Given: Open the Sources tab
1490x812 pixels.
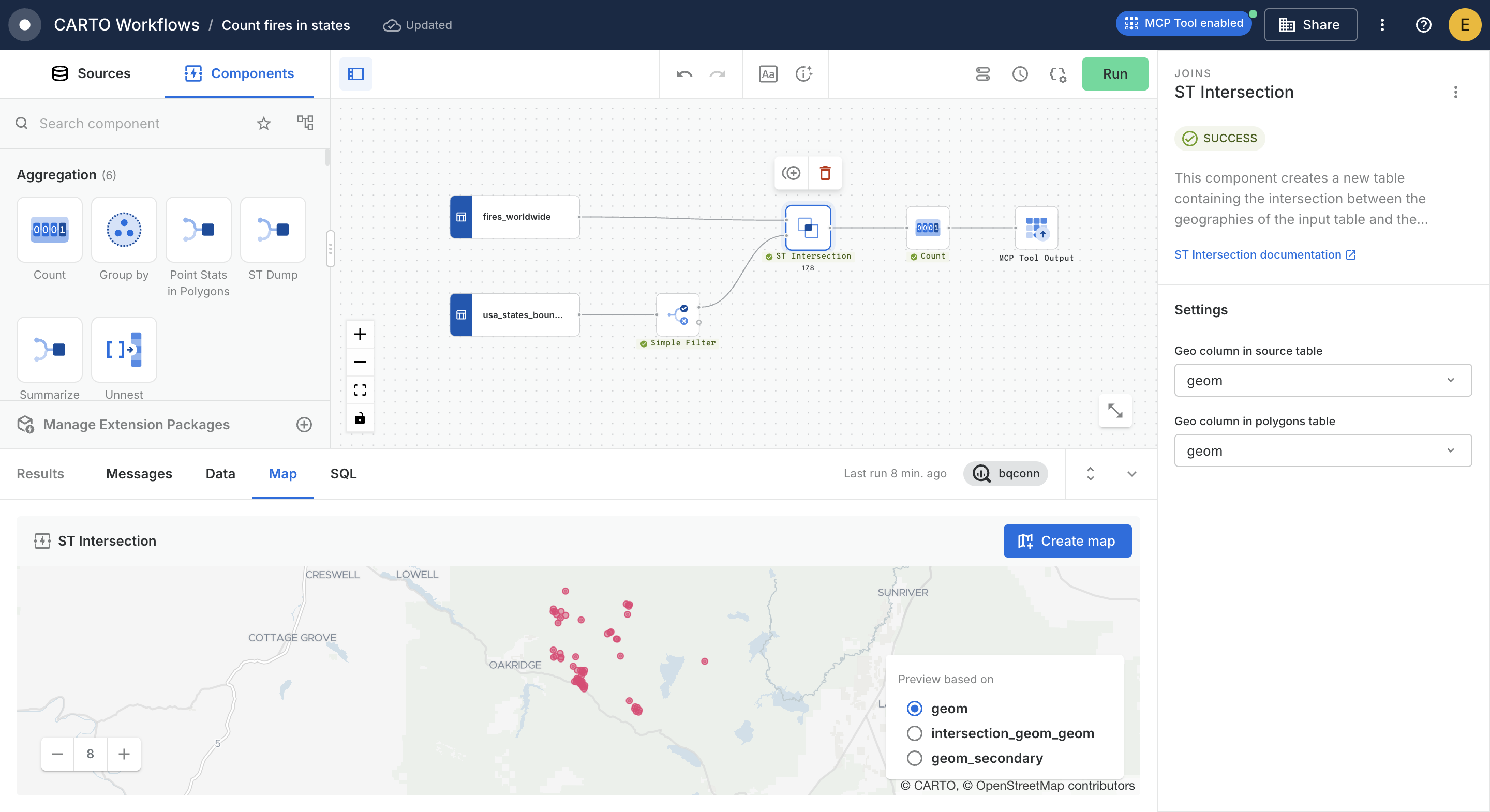Looking at the screenshot, I should click(92, 73).
